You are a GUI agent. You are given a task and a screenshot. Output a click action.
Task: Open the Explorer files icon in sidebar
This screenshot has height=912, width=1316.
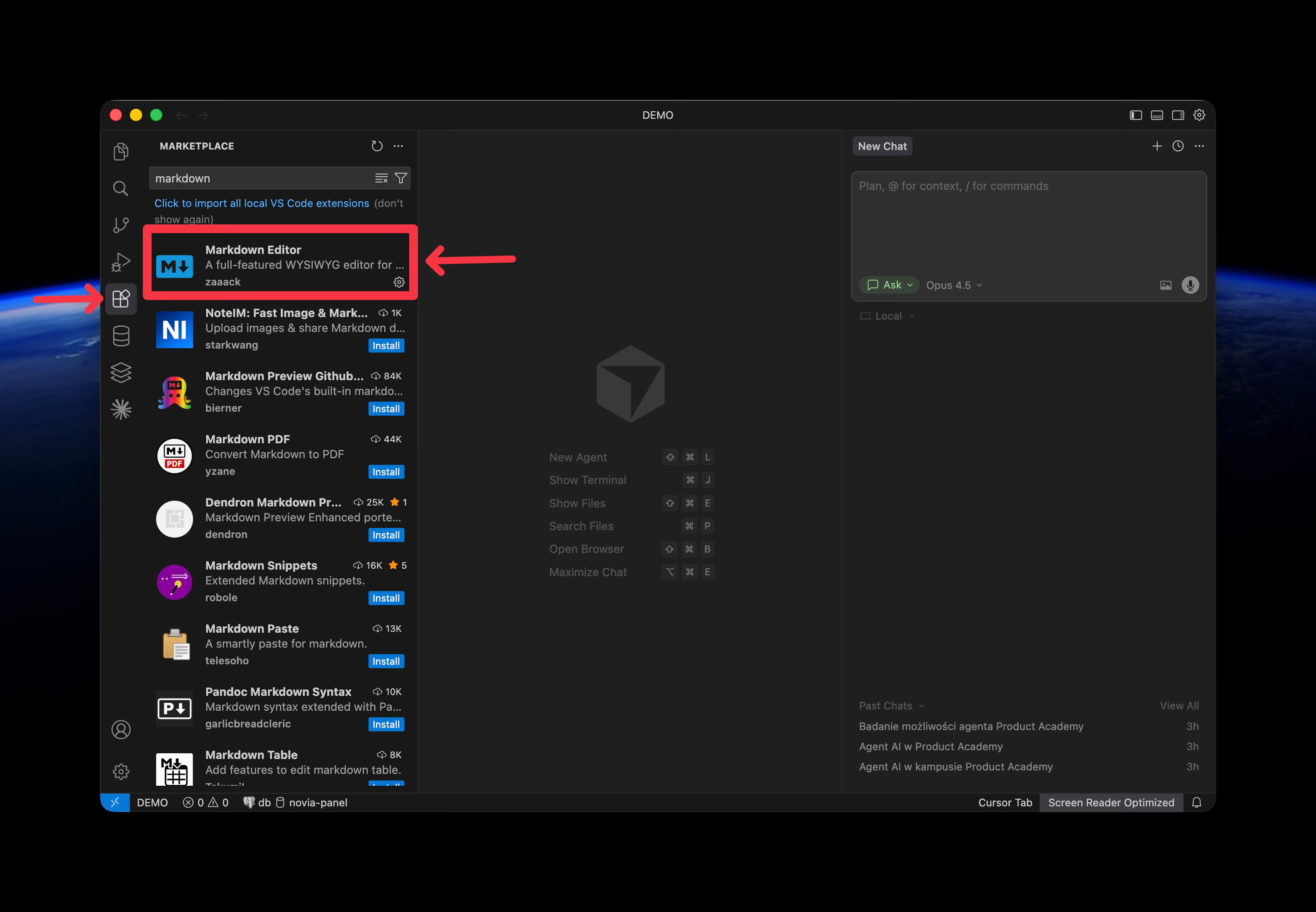point(121,151)
